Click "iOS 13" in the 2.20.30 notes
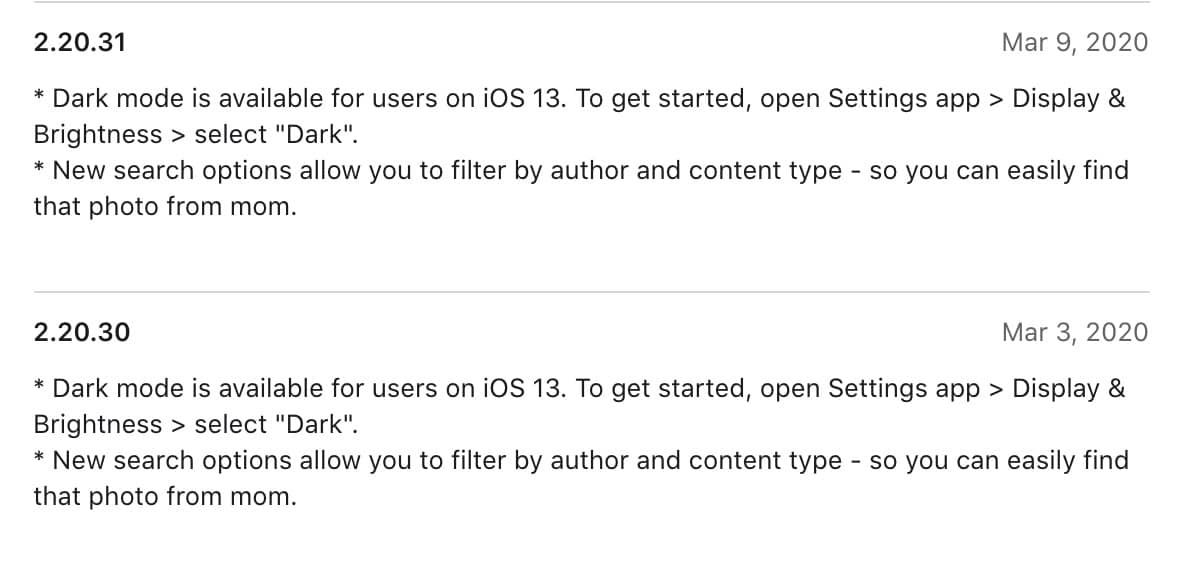This screenshot has height=568, width=1180. tap(523, 388)
